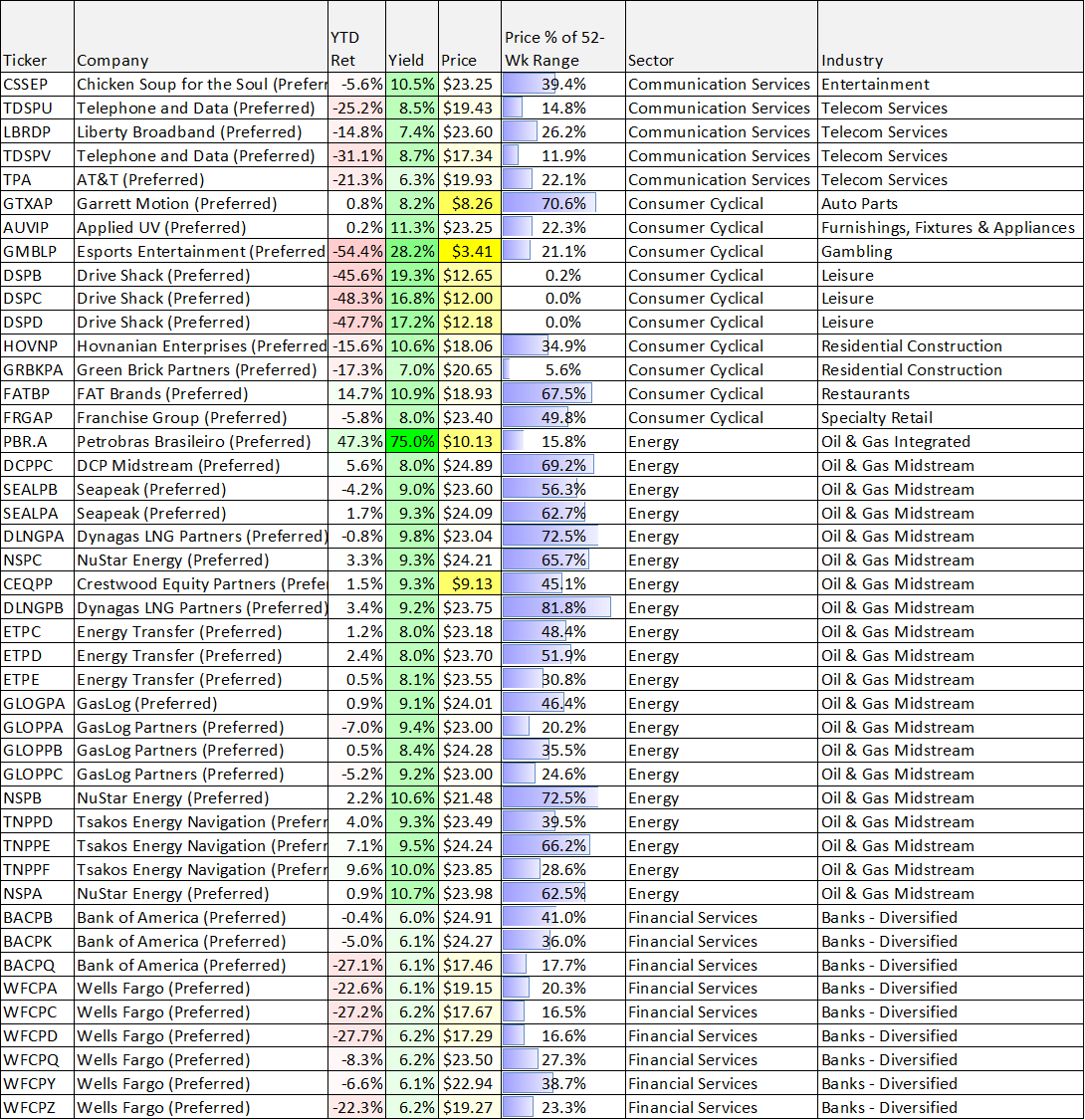This screenshot has height=1120, width=1085.
Task: Select ticker NSPA
Action: pyautogui.click(x=37, y=894)
